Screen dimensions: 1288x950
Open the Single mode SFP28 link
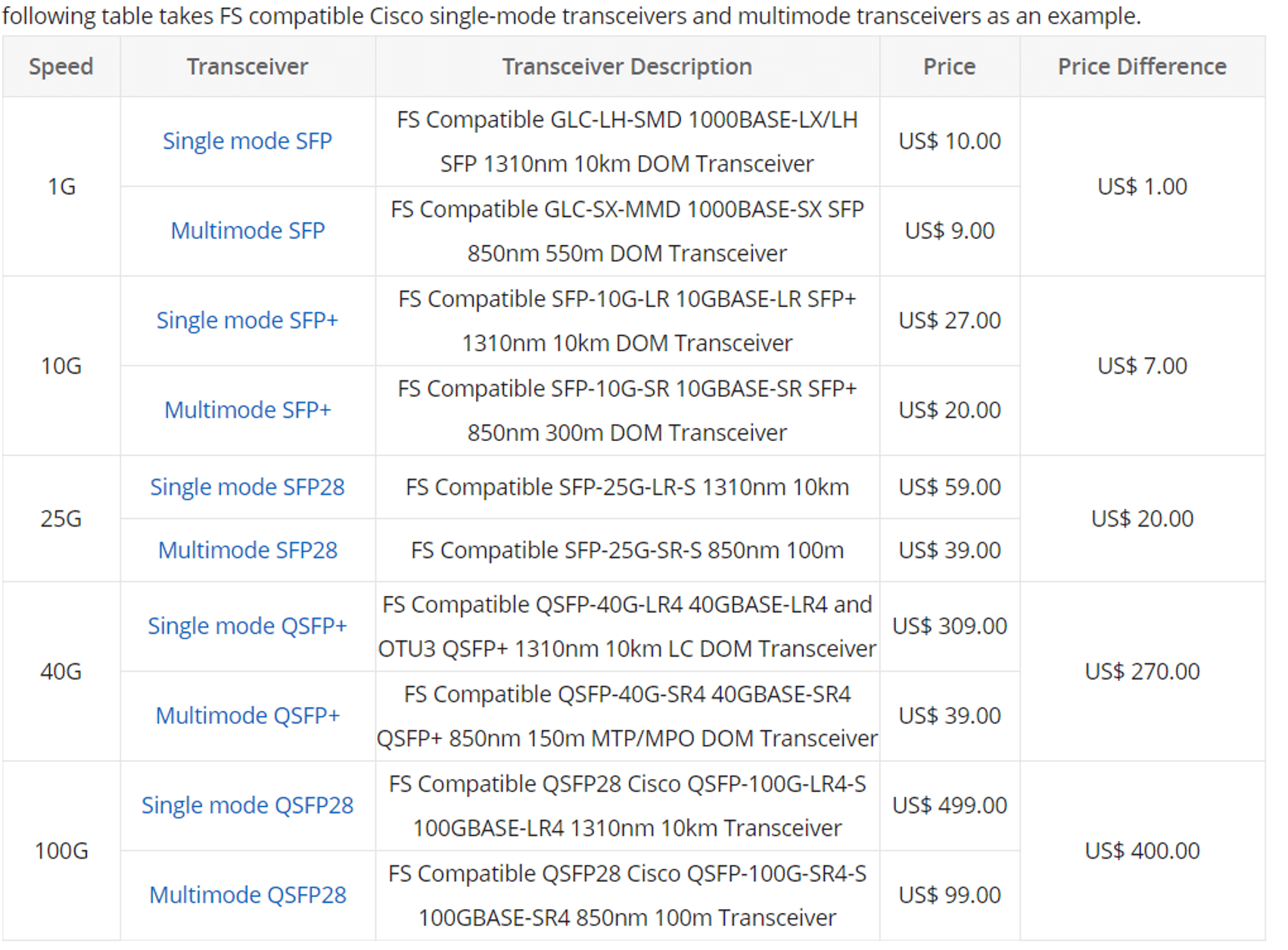coord(247,487)
